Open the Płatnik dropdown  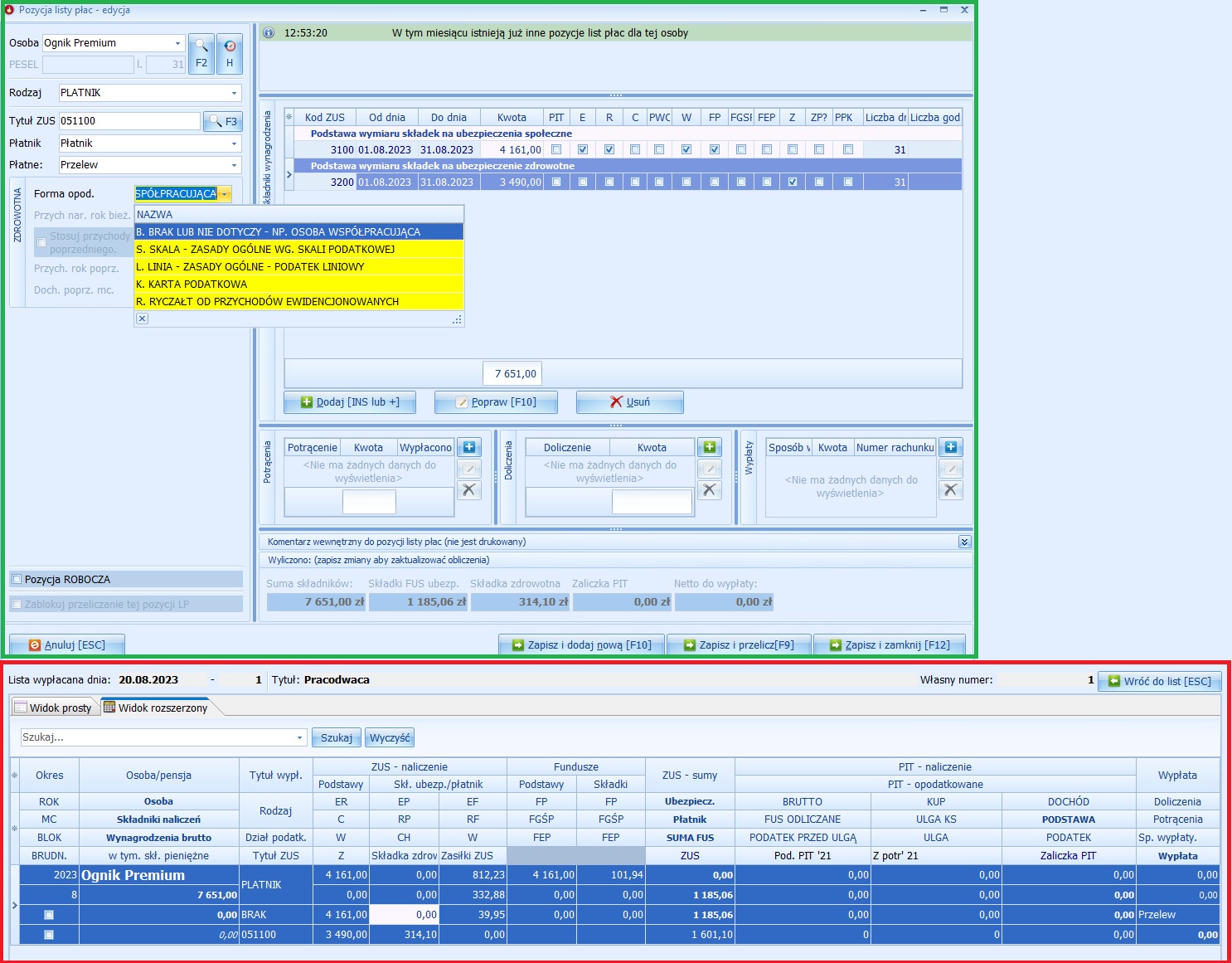click(234, 143)
